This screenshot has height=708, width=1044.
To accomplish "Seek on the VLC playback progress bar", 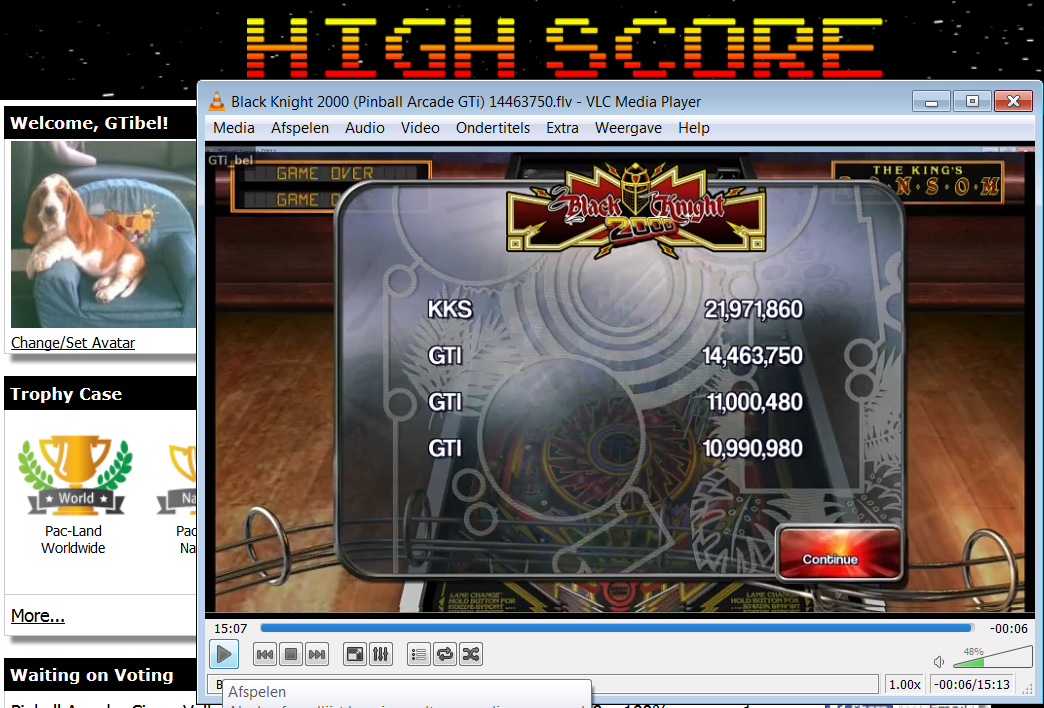I will pos(617,628).
